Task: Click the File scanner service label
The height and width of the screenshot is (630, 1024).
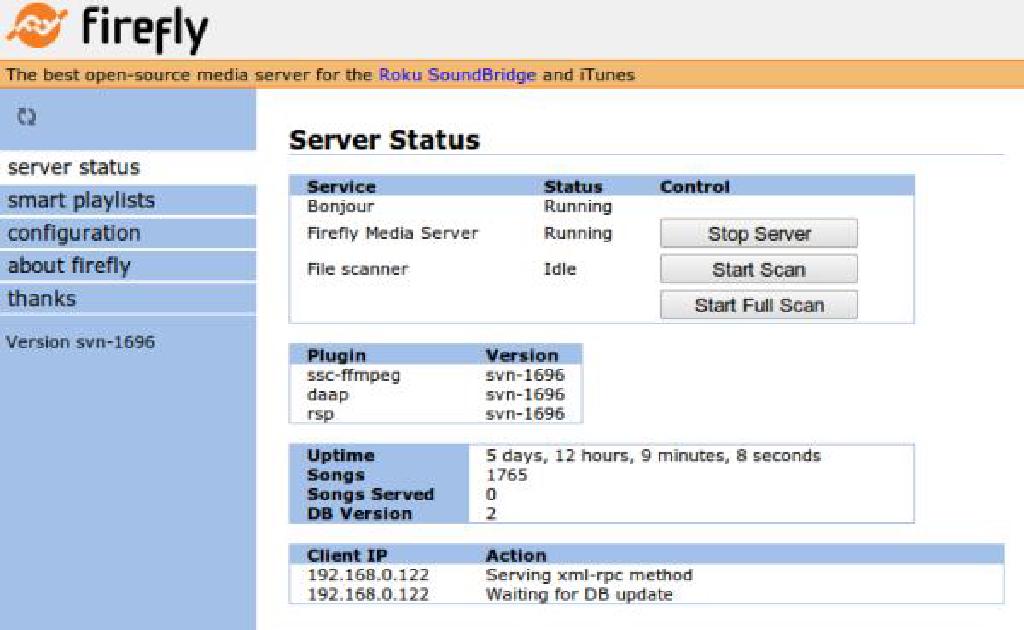Action: 357,269
